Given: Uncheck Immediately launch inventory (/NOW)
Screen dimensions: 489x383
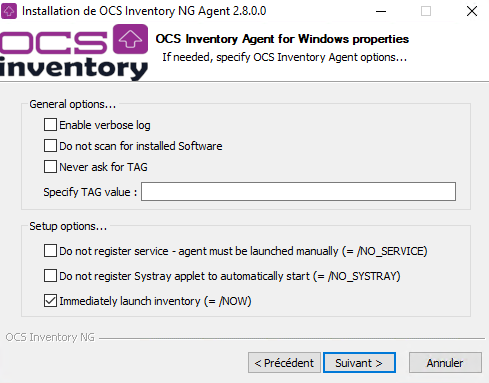Looking at the screenshot, I should (x=50, y=301).
